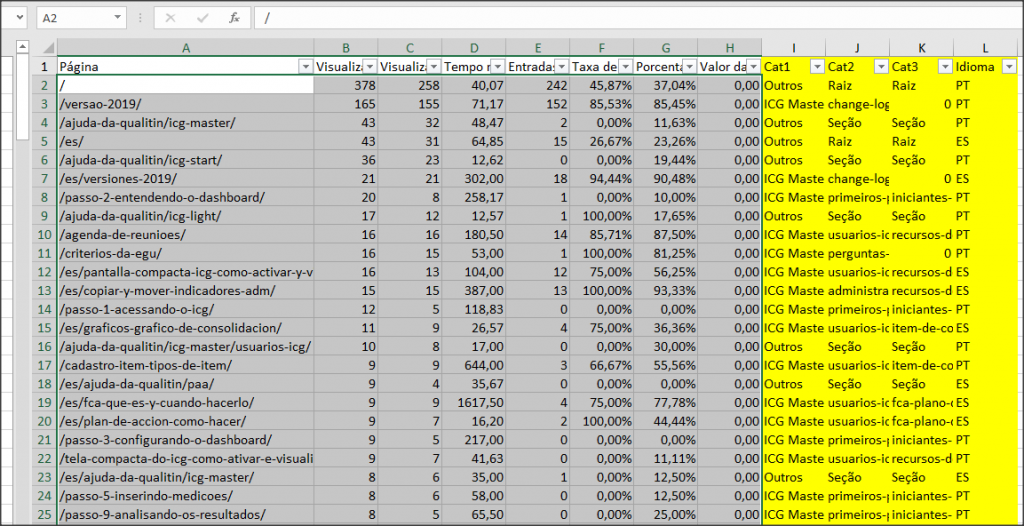The image size is (1024, 526).
Task: Select column D header
Action: [x=473, y=48]
